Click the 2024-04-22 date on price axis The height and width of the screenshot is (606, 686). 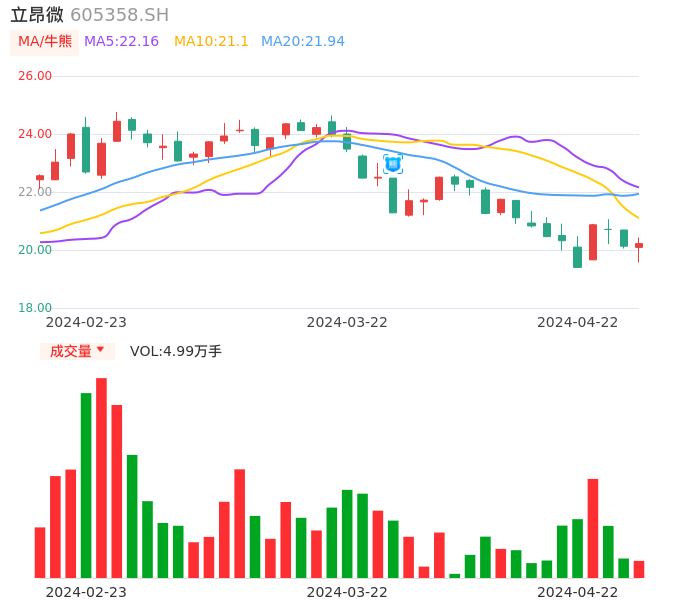pos(578,322)
